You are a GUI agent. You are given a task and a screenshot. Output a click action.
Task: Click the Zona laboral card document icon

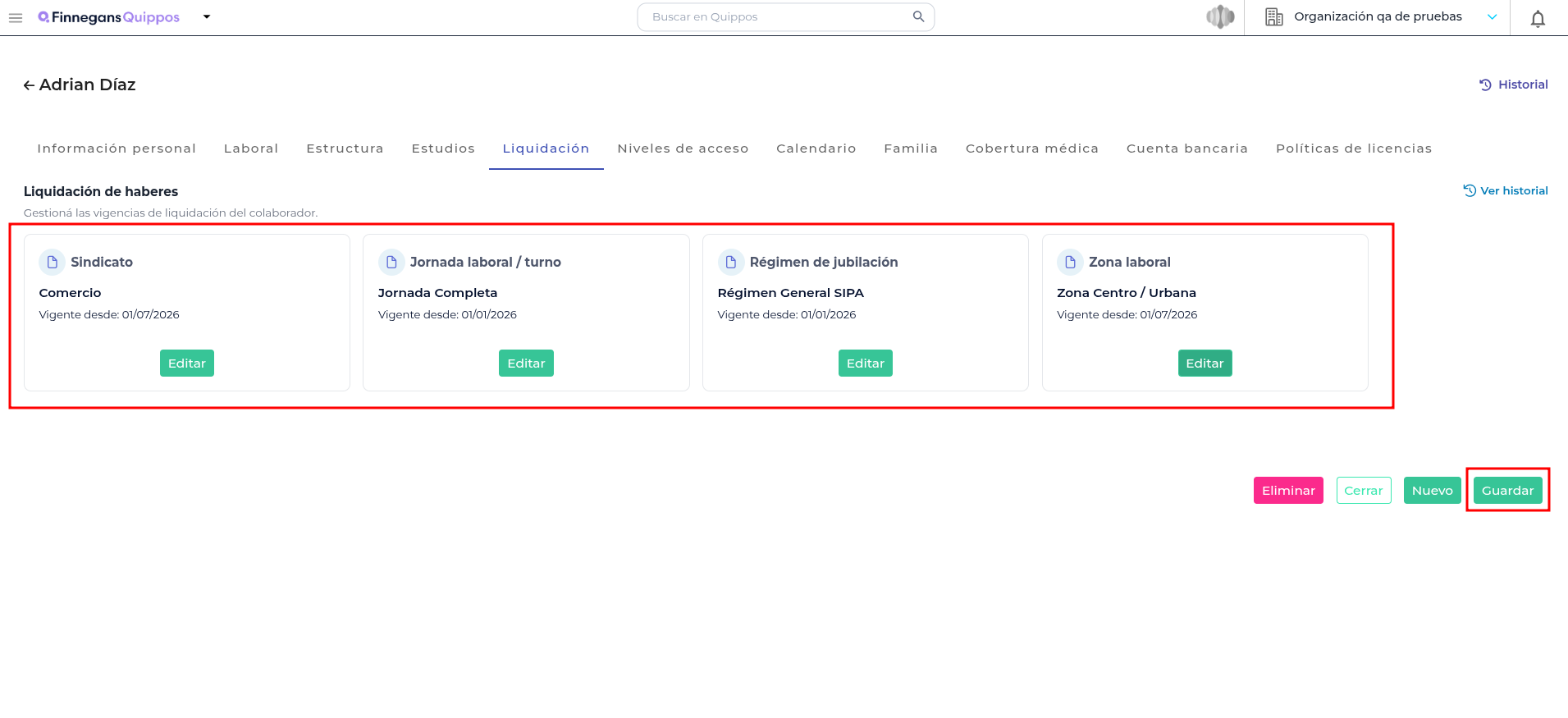pyautogui.click(x=1070, y=262)
